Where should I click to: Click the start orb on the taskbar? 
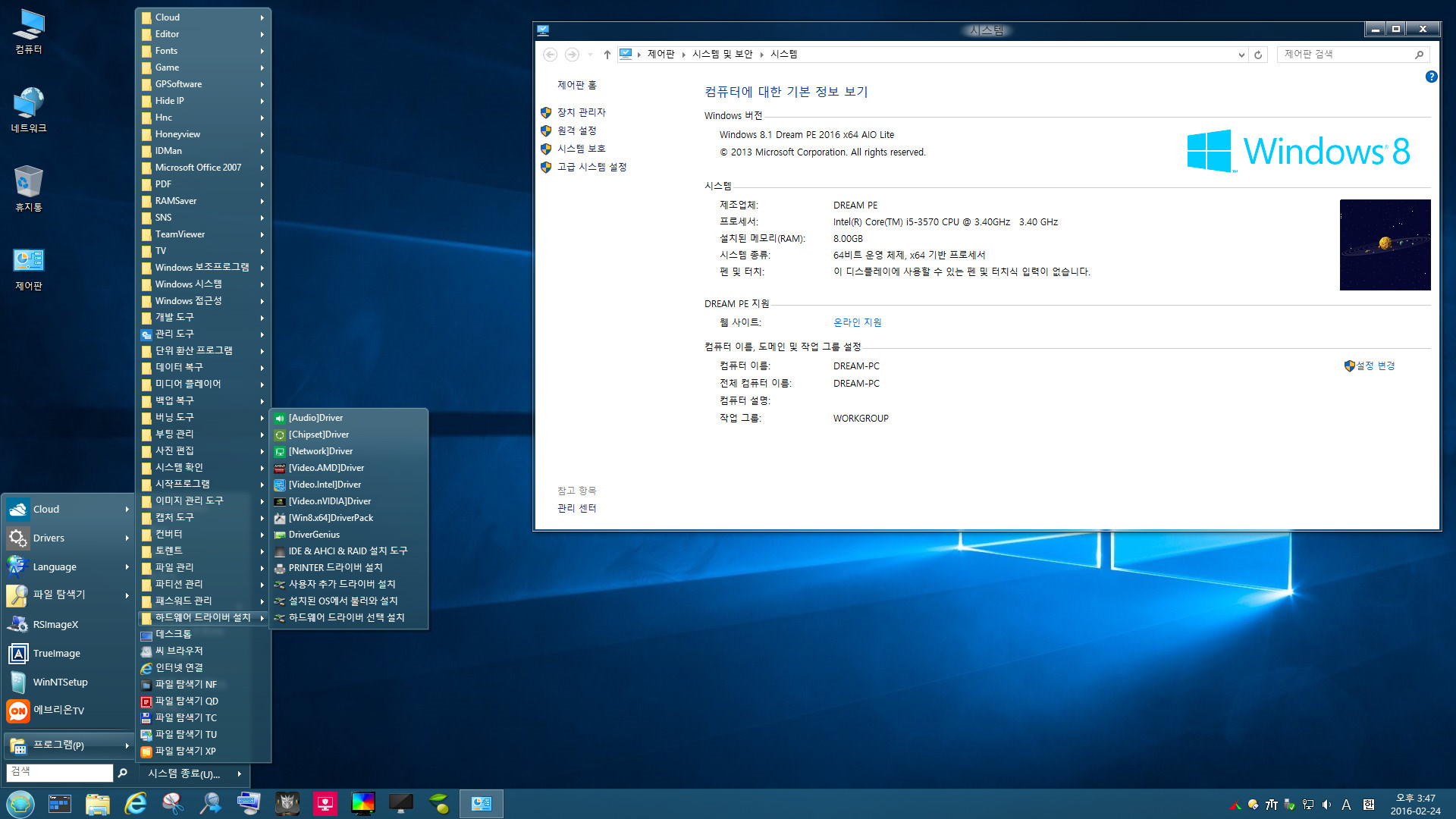pos(20,804)
